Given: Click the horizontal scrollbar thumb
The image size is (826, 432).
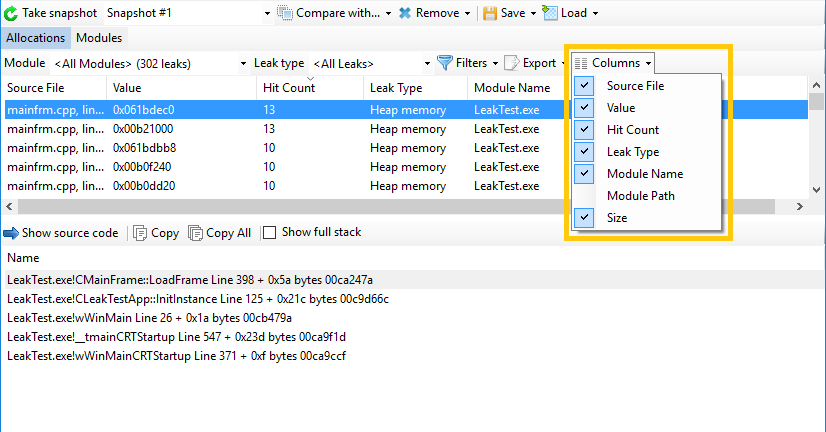Looking at the screenshot, I should pyautogui.click(x=396, y=207).
